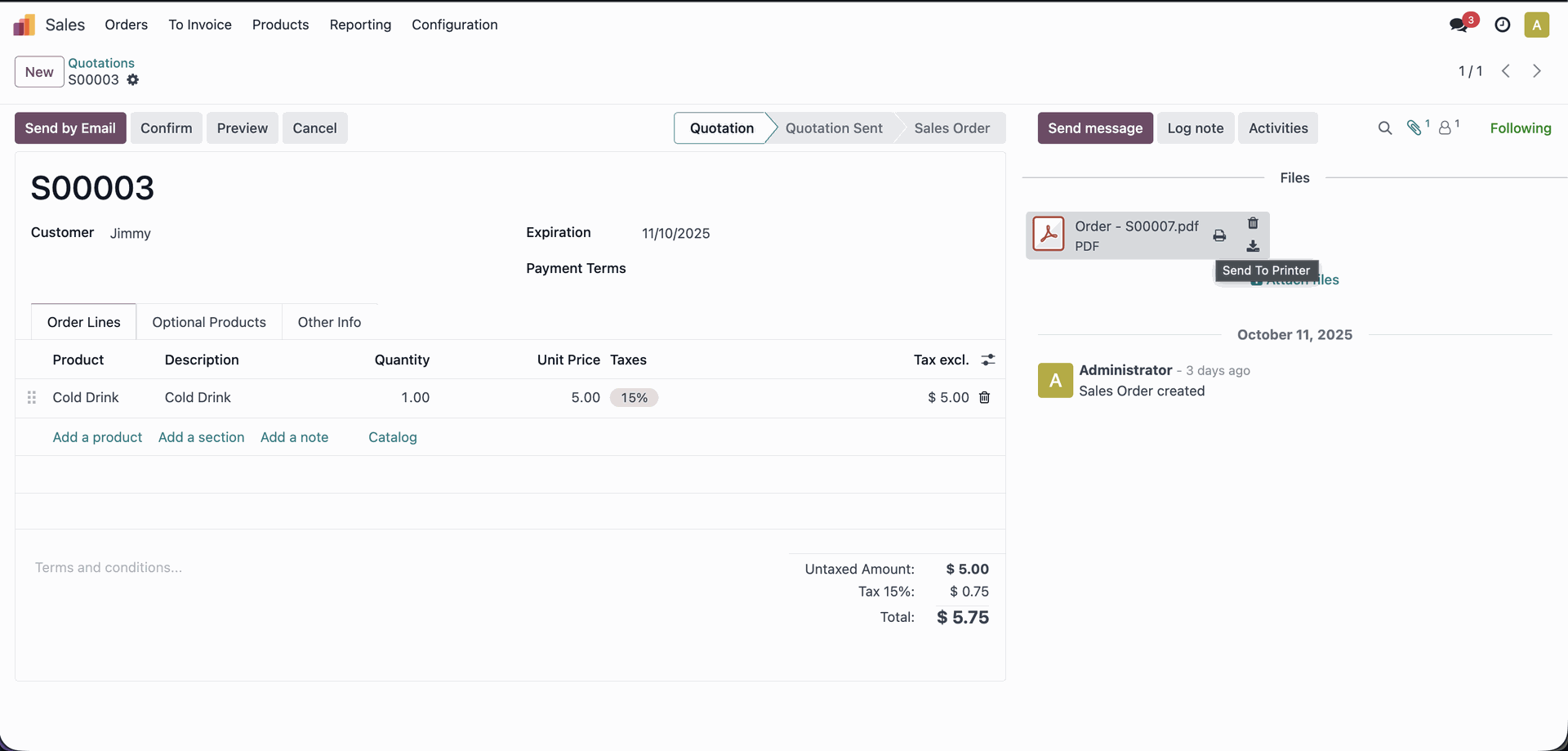Image resolution: width=1568 pixels, height=751 pixels.
Task: Go to the next record arrow
Action: click(x=1537, y=71)
